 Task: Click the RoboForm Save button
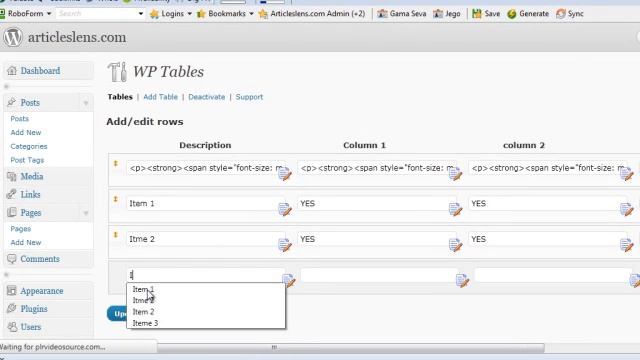point(486,13)
